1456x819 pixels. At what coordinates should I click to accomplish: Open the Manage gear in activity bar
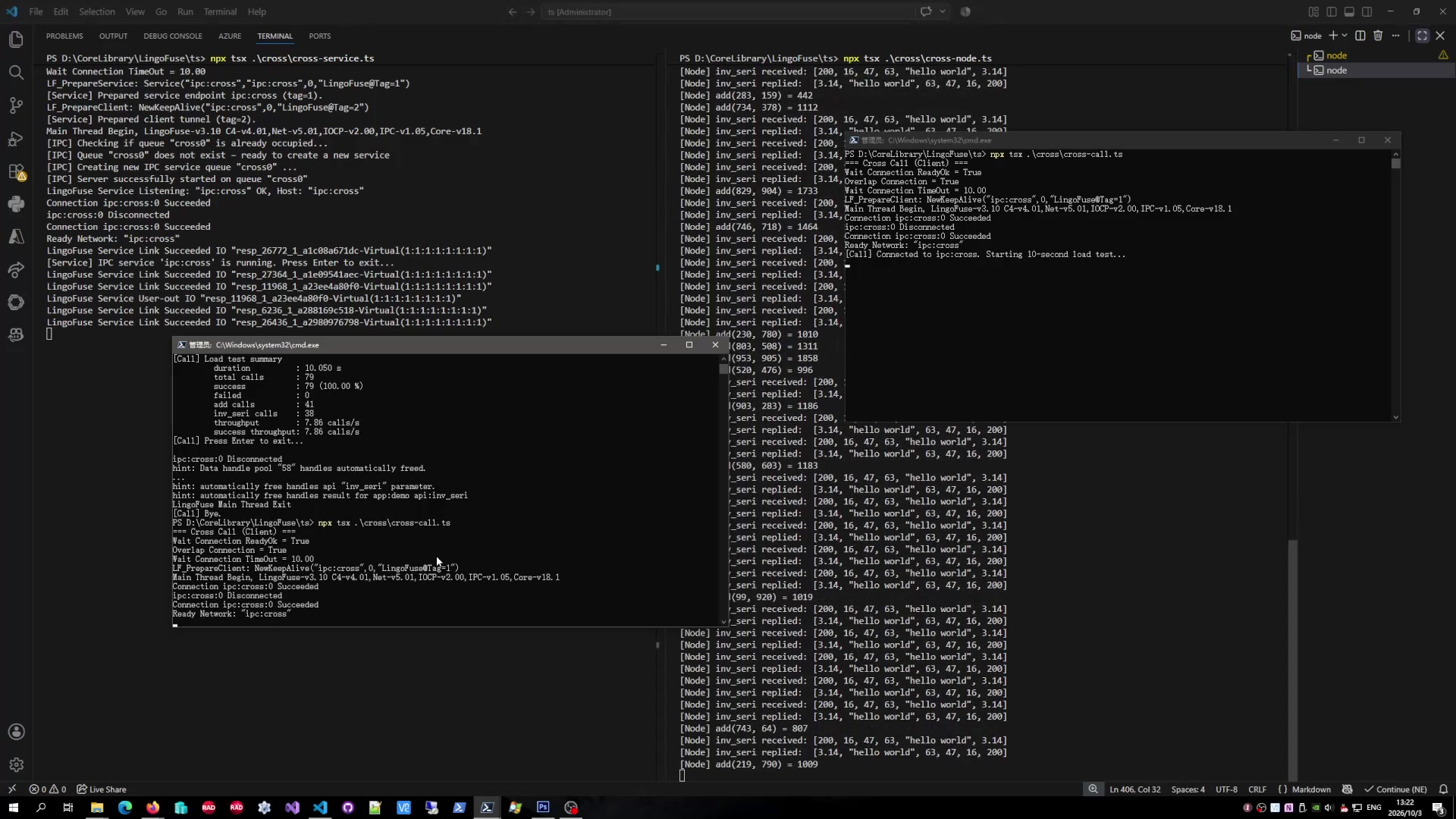(16, 764)
